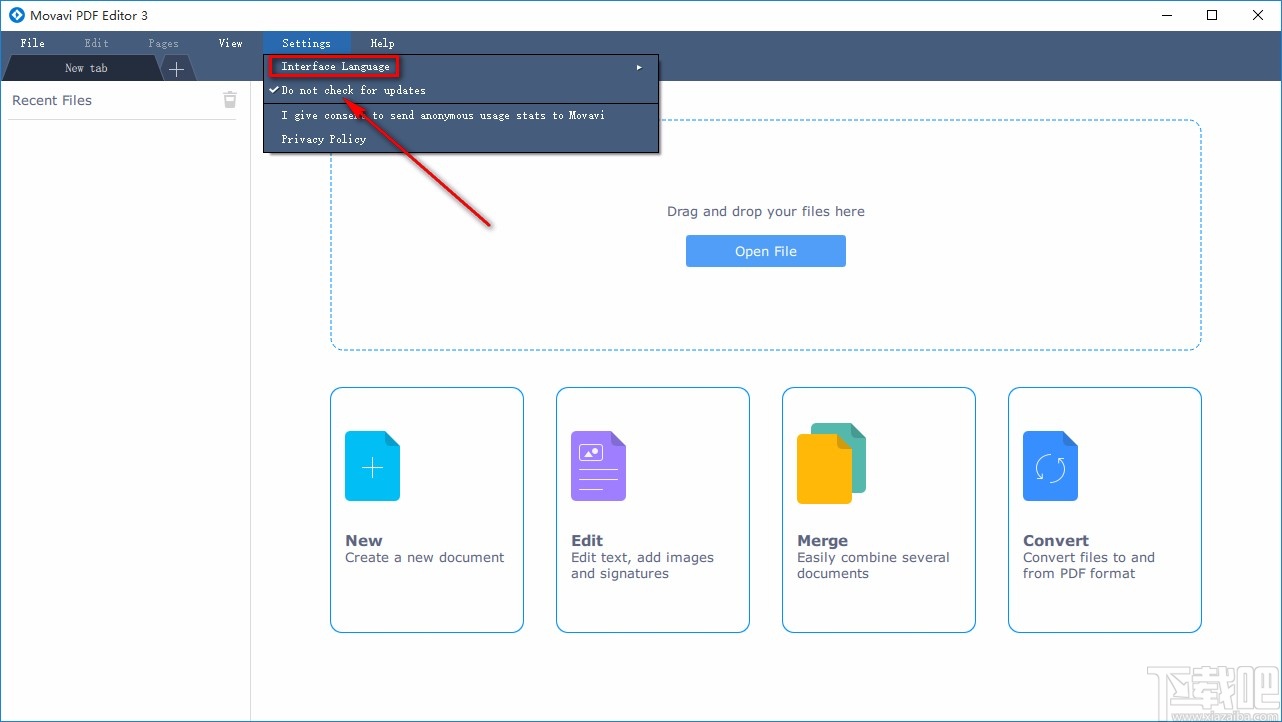Click the Merge documents icon

tap(831, 463)
